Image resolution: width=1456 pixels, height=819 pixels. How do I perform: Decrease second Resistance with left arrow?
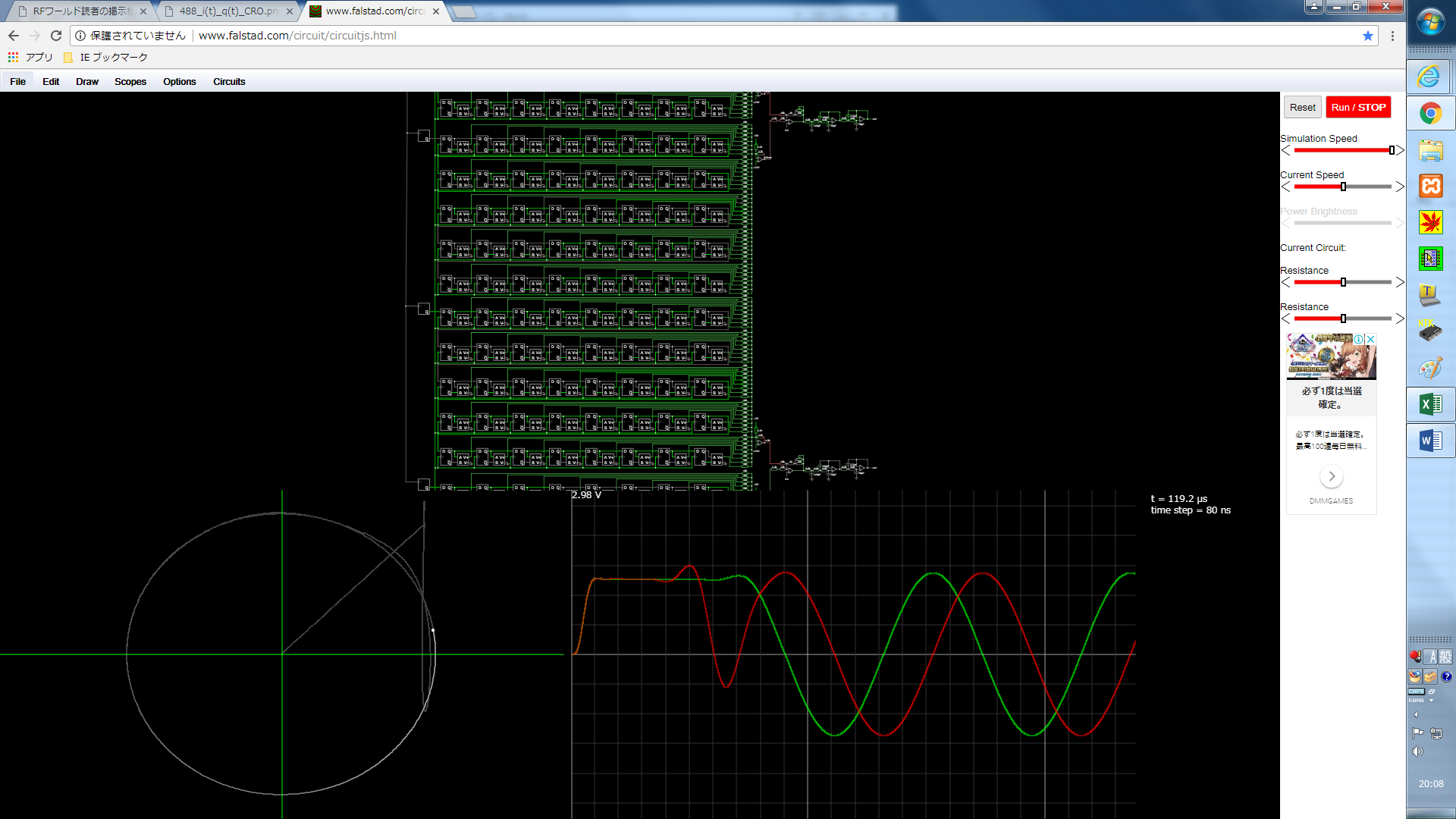1286,318
